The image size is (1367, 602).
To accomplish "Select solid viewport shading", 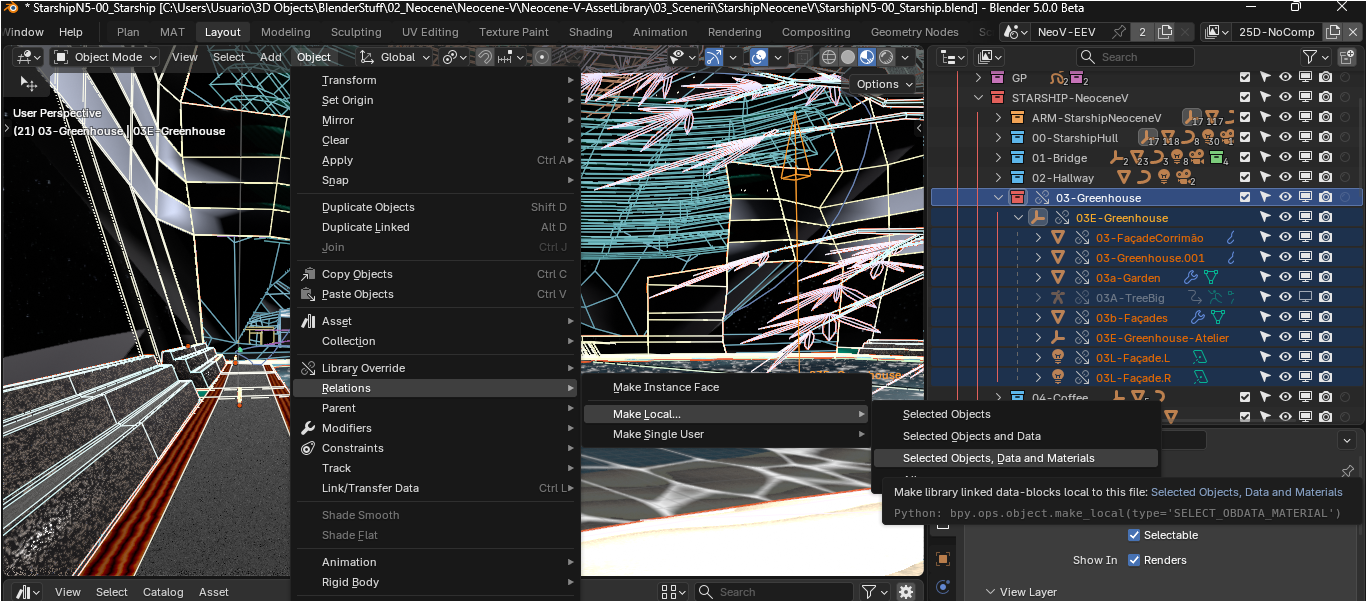I will pos(848,57).
